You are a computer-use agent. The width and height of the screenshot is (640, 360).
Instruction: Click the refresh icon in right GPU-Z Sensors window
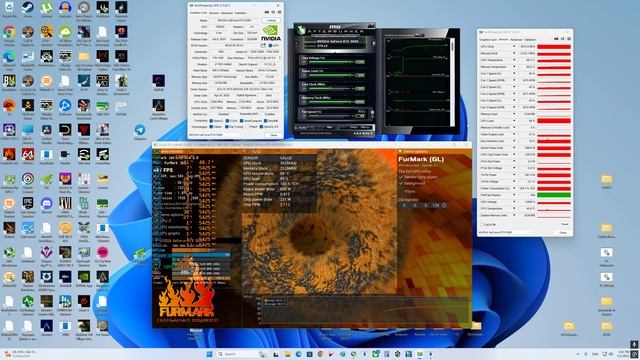[563, 39]
